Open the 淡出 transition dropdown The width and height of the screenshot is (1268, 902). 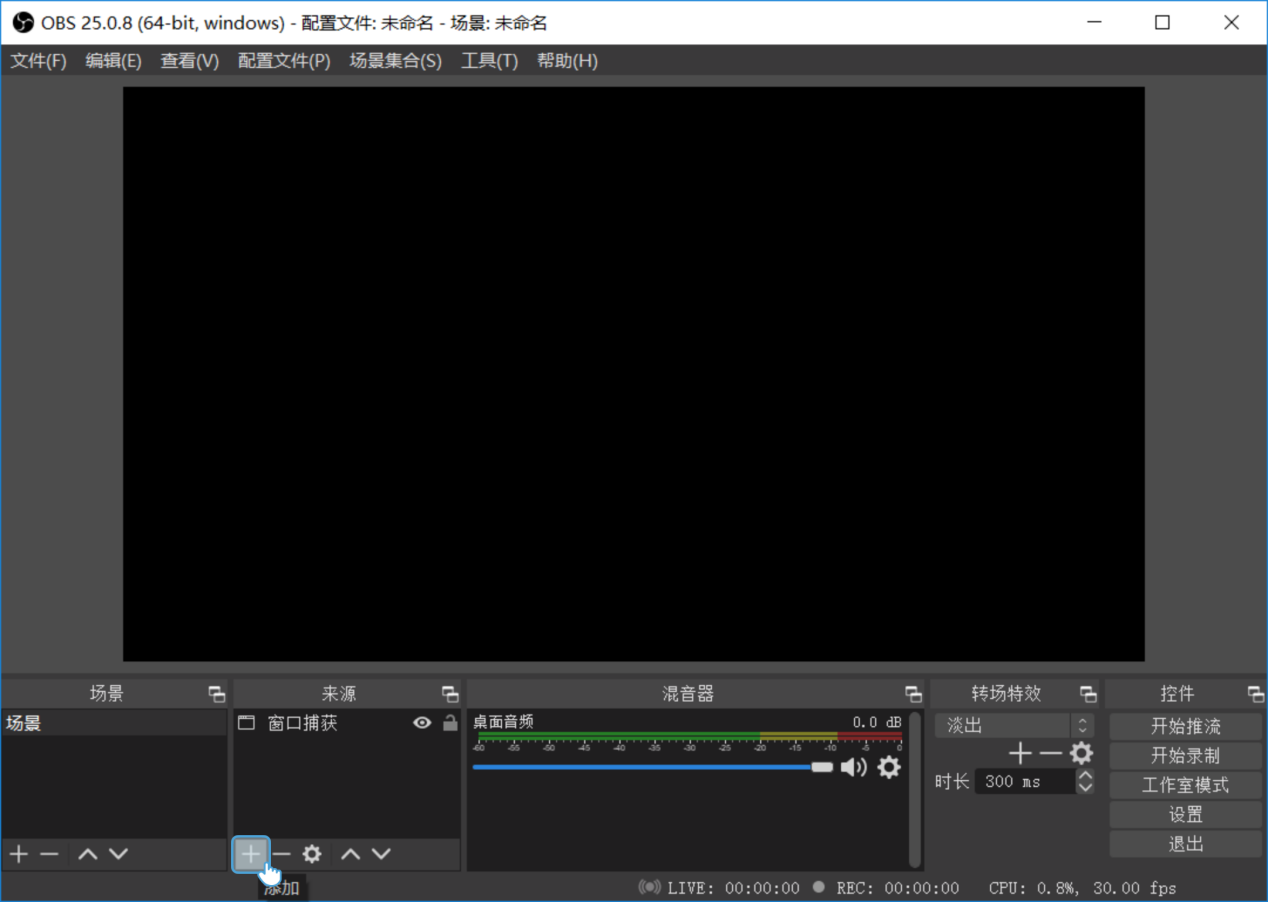[1014, 726]
